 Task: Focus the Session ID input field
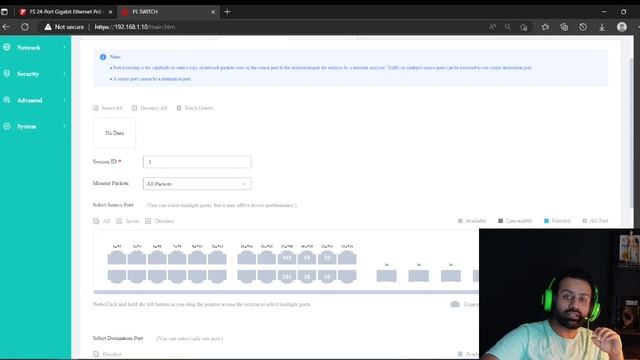point(197,162)
